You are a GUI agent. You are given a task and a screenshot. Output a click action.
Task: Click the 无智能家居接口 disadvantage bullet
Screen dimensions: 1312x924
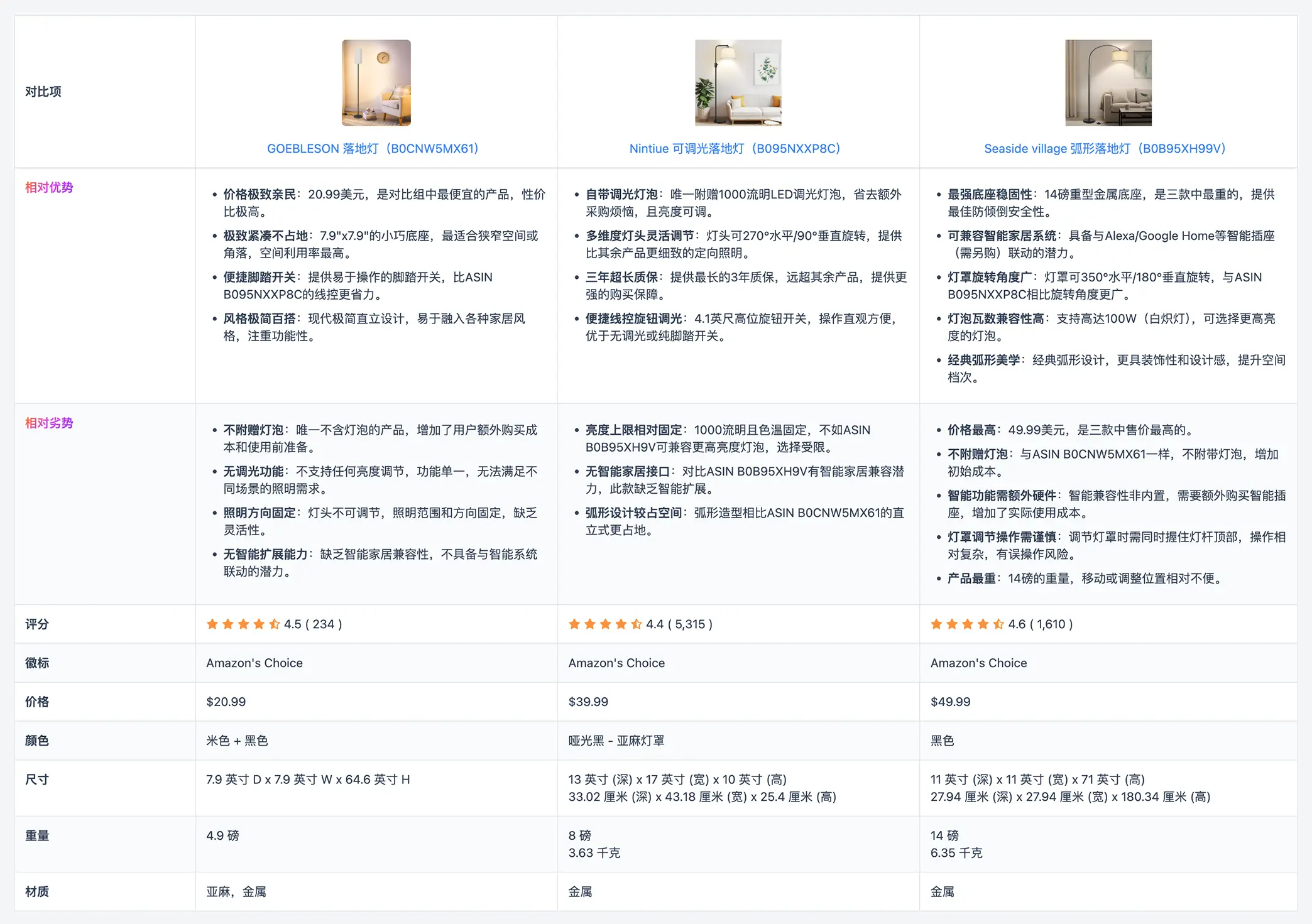click(745, 481)
